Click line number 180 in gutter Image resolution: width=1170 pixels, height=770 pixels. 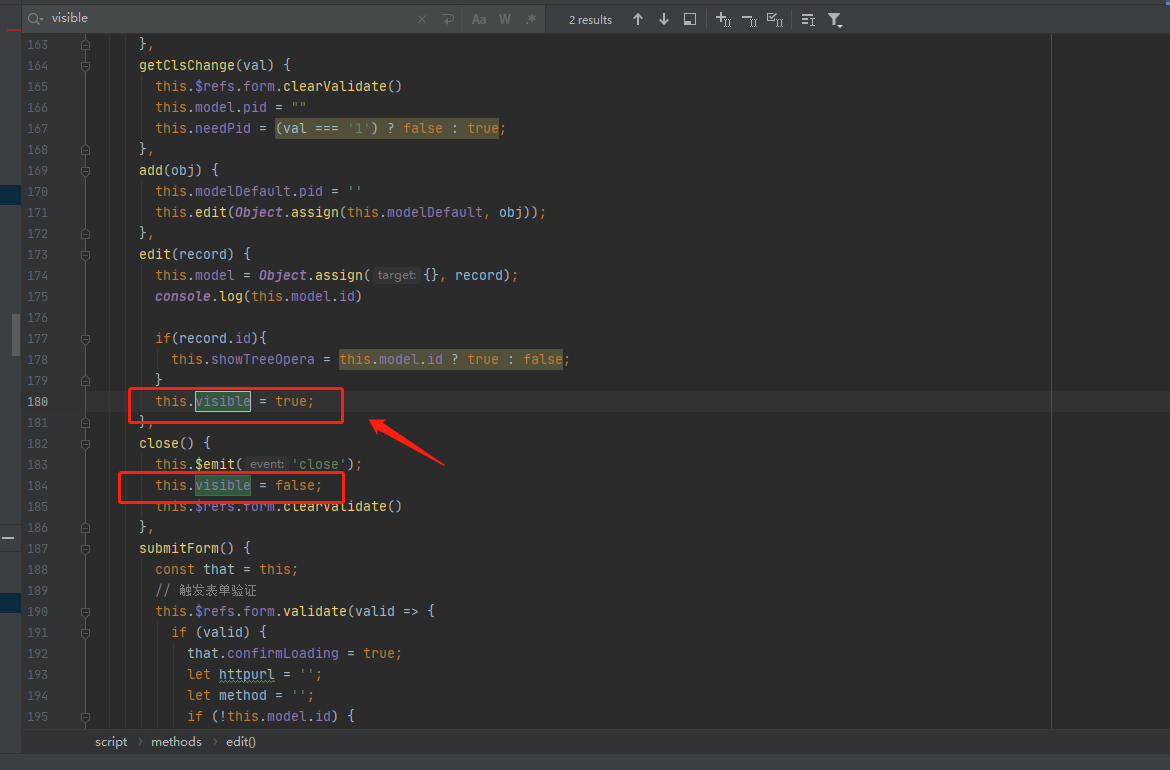[x=37, y=401]
